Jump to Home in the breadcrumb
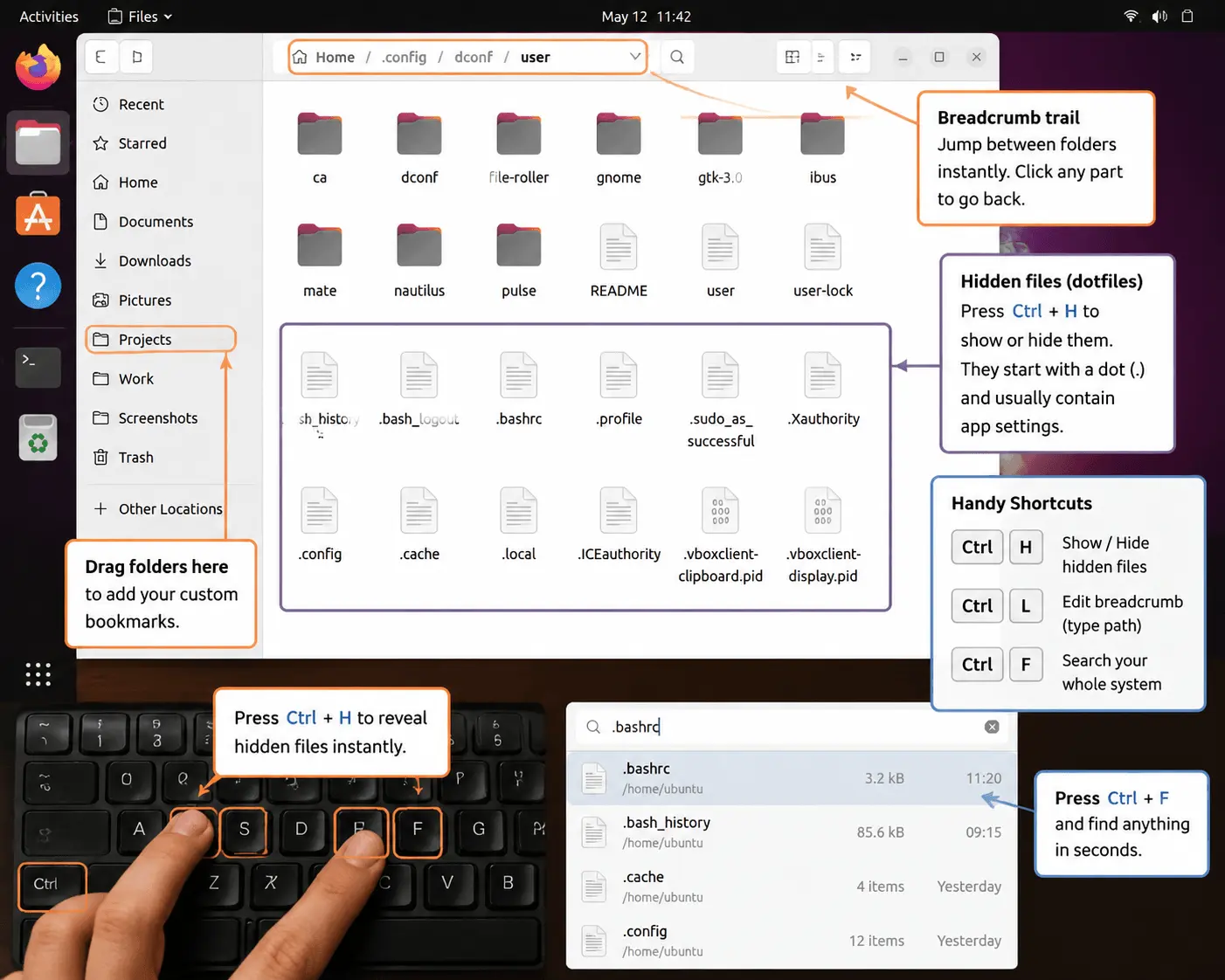 pos(323,57)
